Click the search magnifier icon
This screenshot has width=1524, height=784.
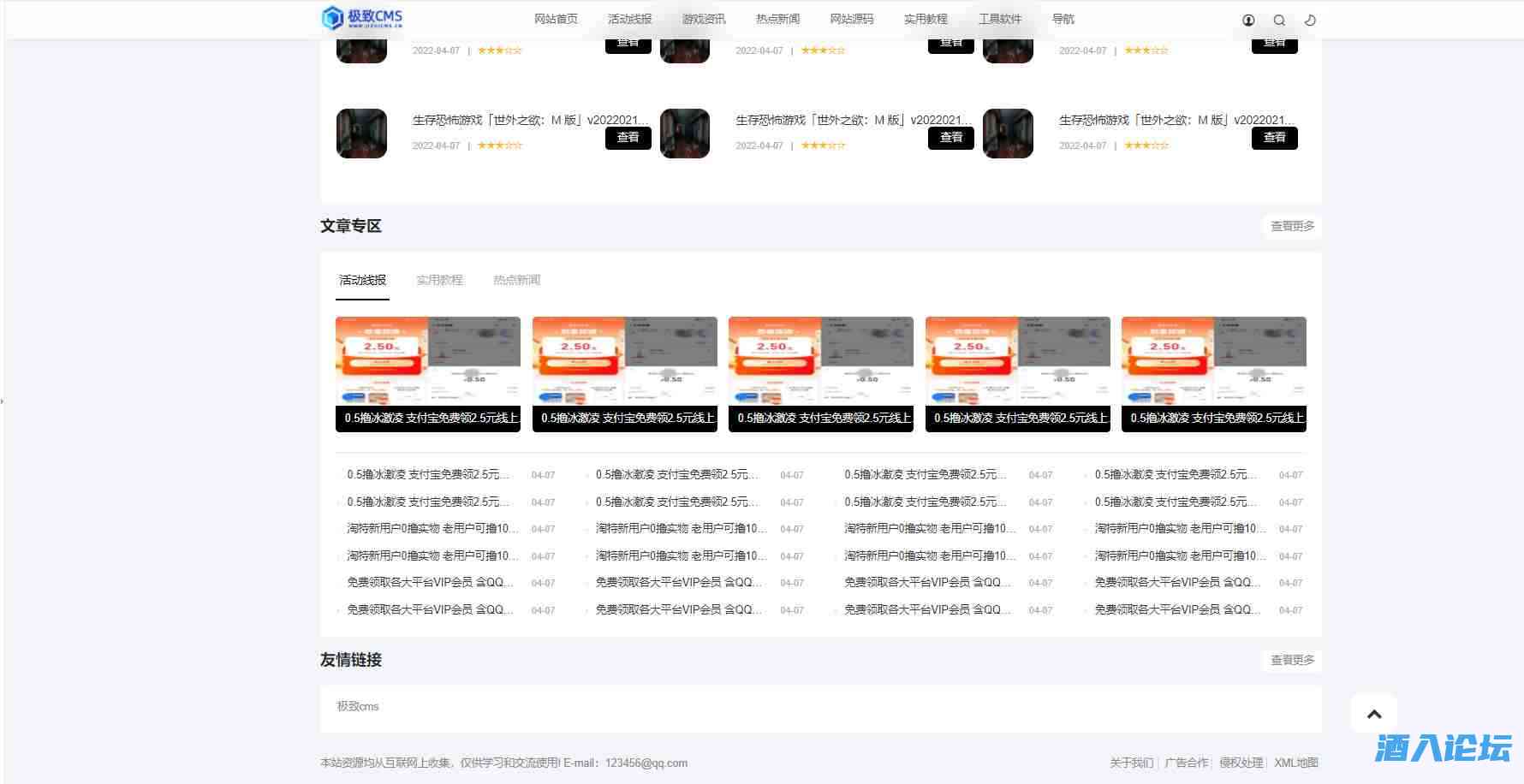pyautogui.click(x=1279, y=21)
